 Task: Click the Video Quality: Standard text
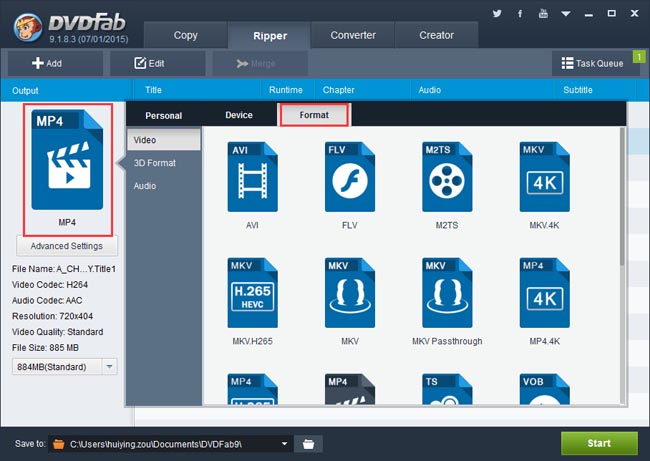(58, 332)
